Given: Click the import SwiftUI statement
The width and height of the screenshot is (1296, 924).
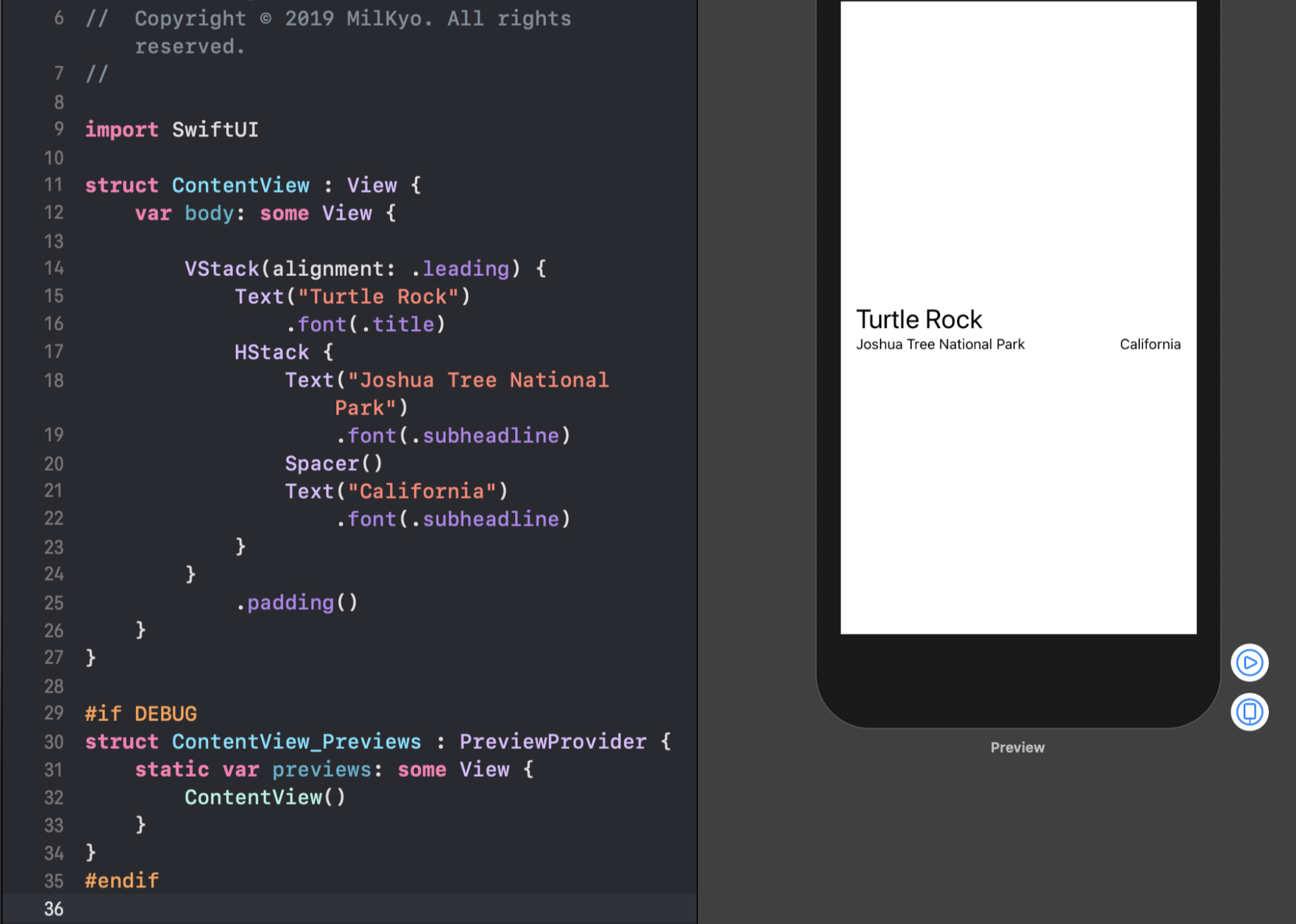Looking at the screenshot, I should coord(172,130).
